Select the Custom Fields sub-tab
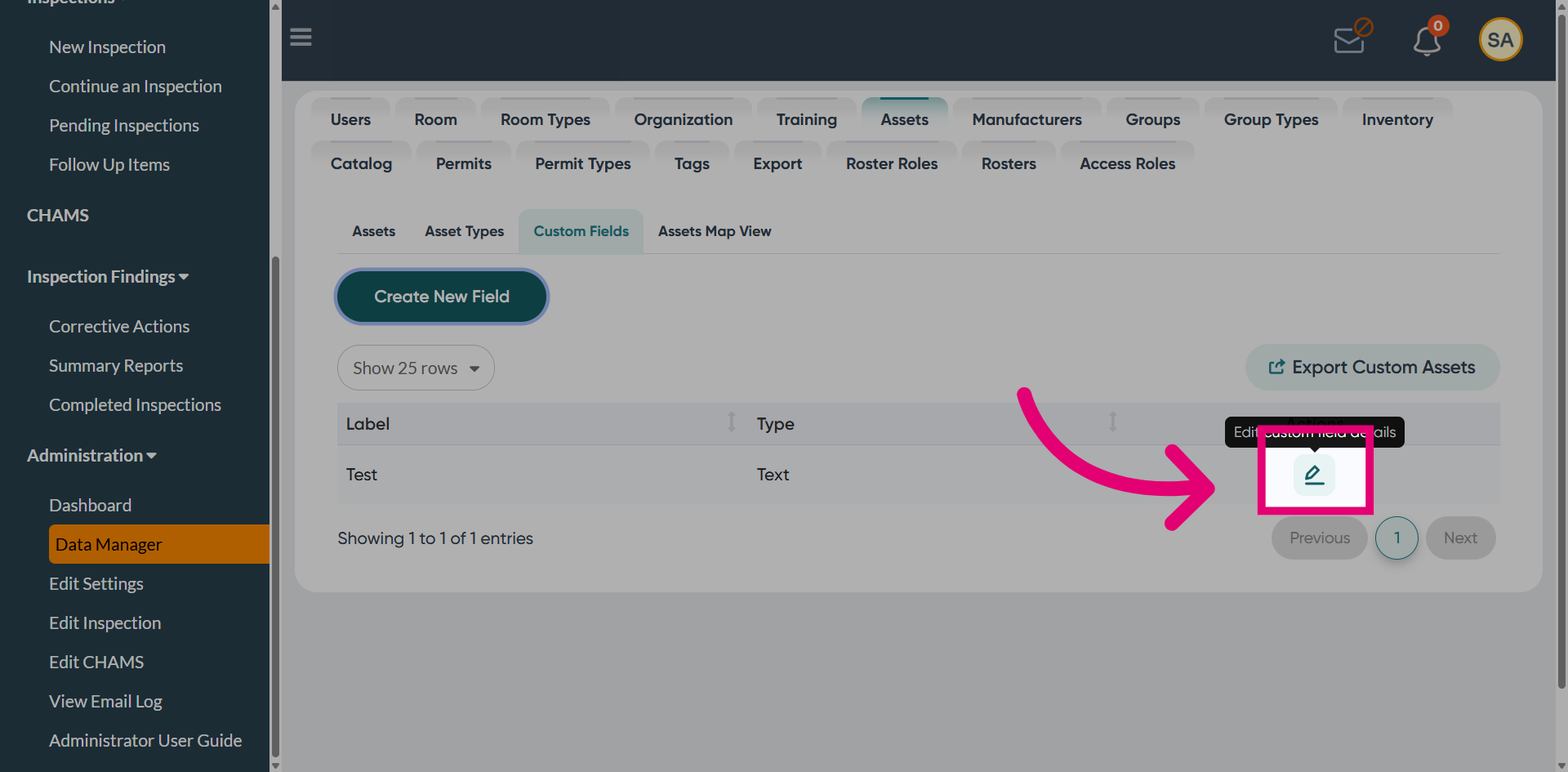 click(x=581, y=231)
